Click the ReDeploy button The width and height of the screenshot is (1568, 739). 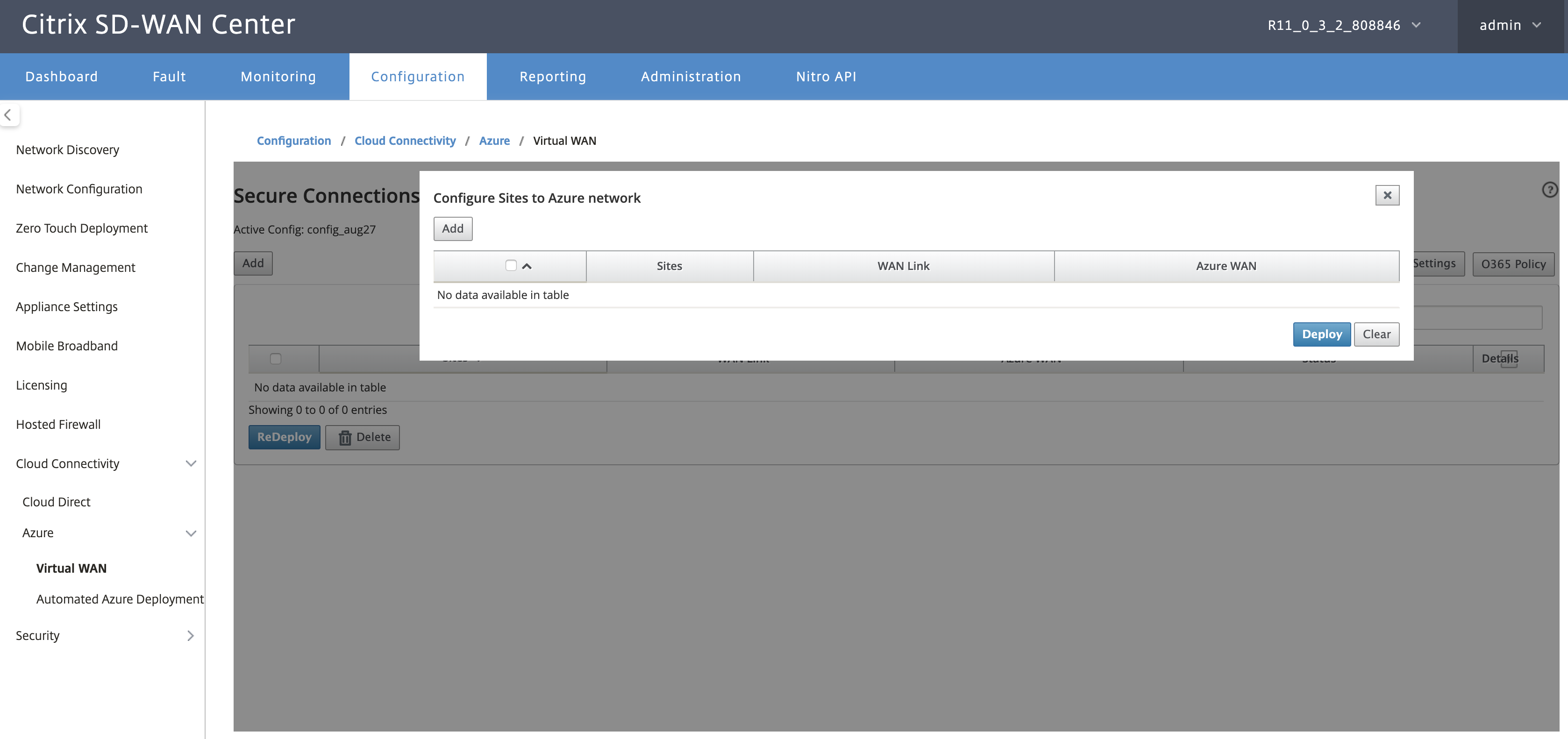point(284,437)
